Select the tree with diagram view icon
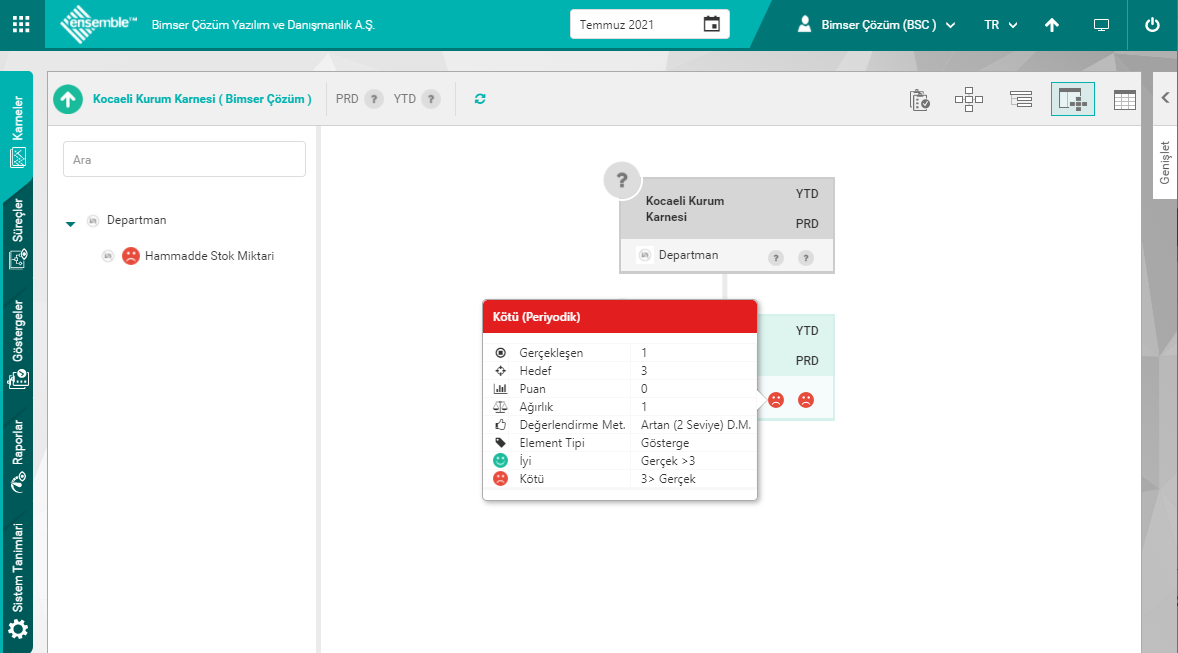This screenshot has width=1178, height=653. pos(1072,99)
